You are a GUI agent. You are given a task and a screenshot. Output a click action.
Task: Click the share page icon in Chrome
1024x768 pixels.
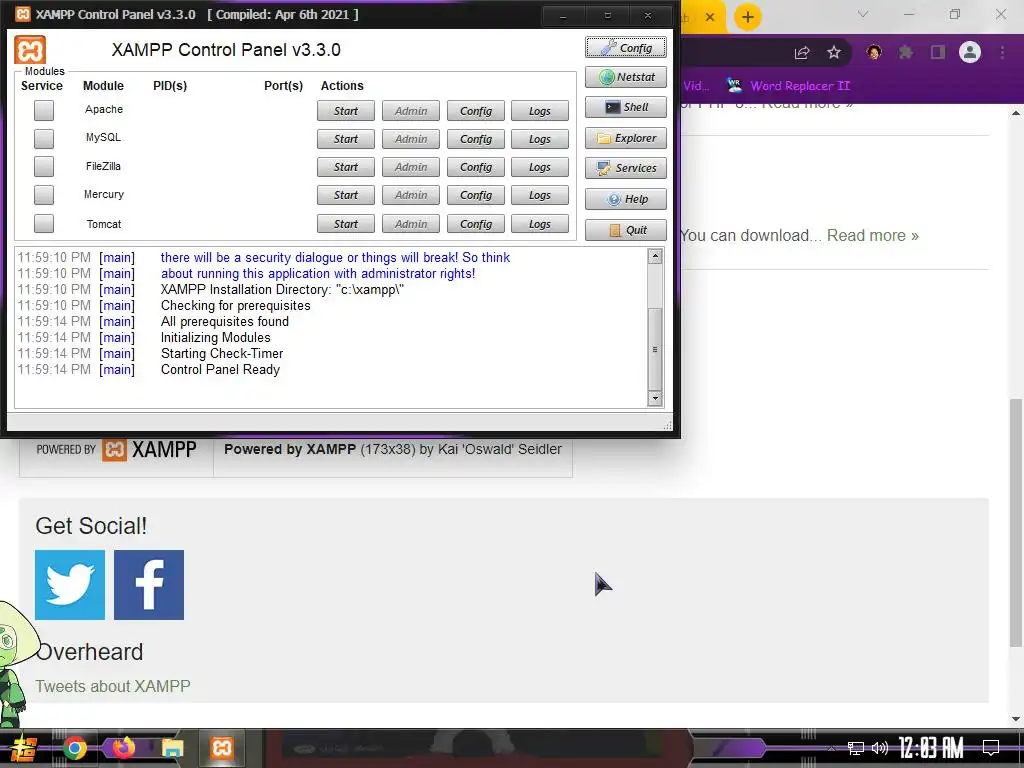coord(802,53)
